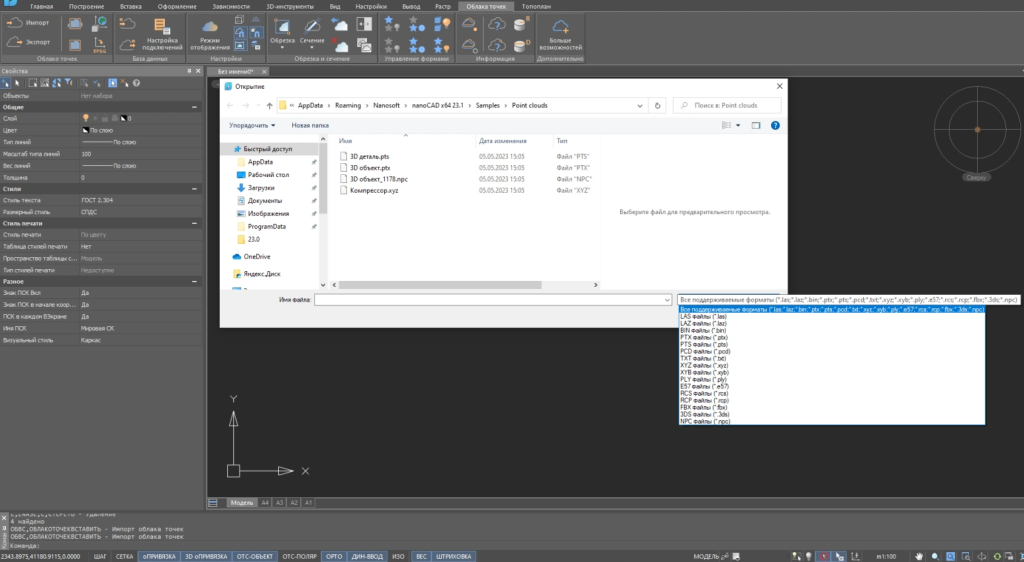This screenshot has height=562, width=1024.
Task: Click the Режим отображения cloud icon
Action: [209, 26]
